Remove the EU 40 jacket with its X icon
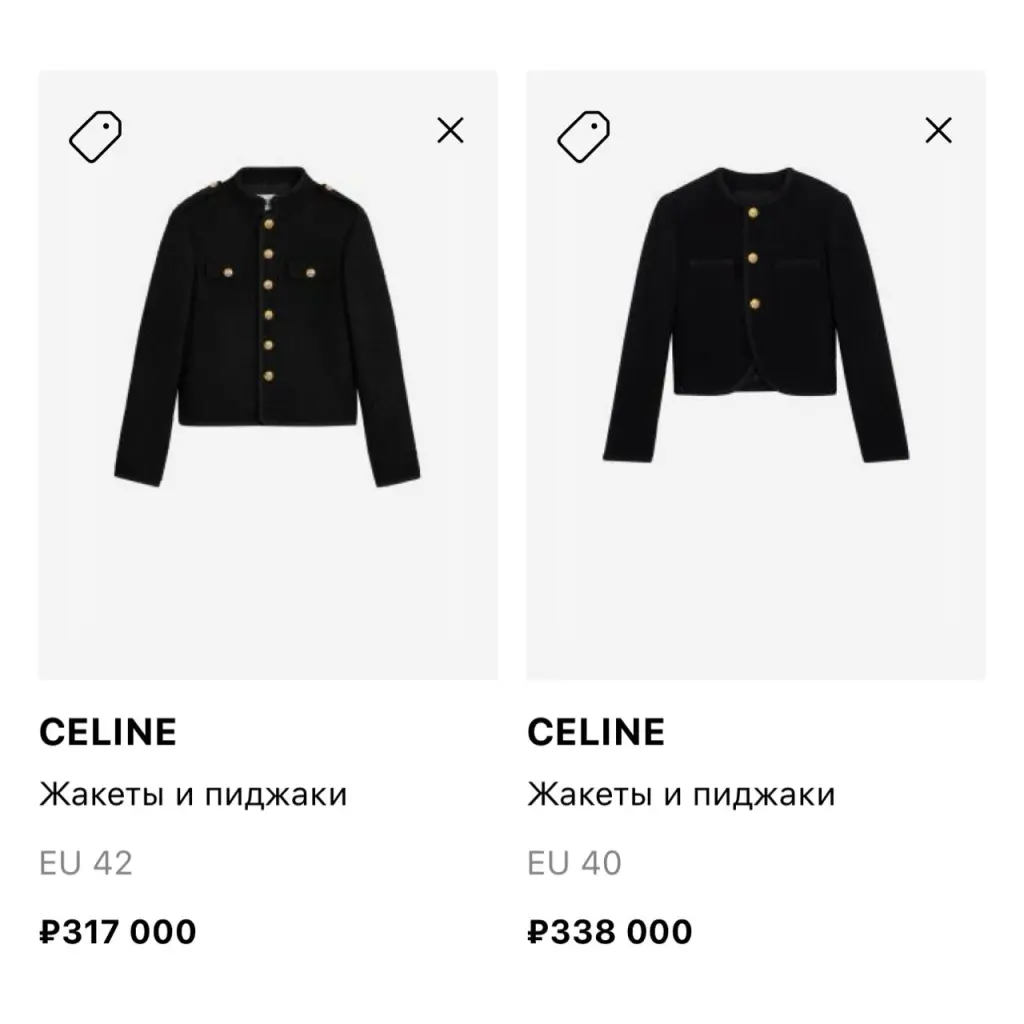This screenshot has width=1024, height=1024. [x=938, y=130]
